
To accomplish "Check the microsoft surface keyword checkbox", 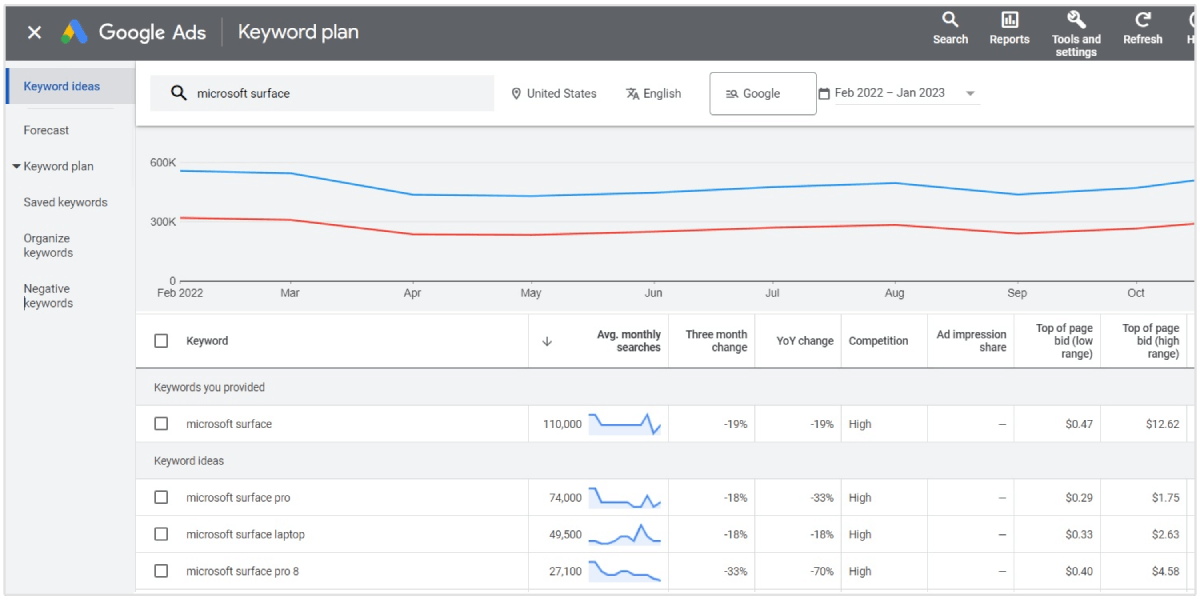I will click(x=161, y=423).
